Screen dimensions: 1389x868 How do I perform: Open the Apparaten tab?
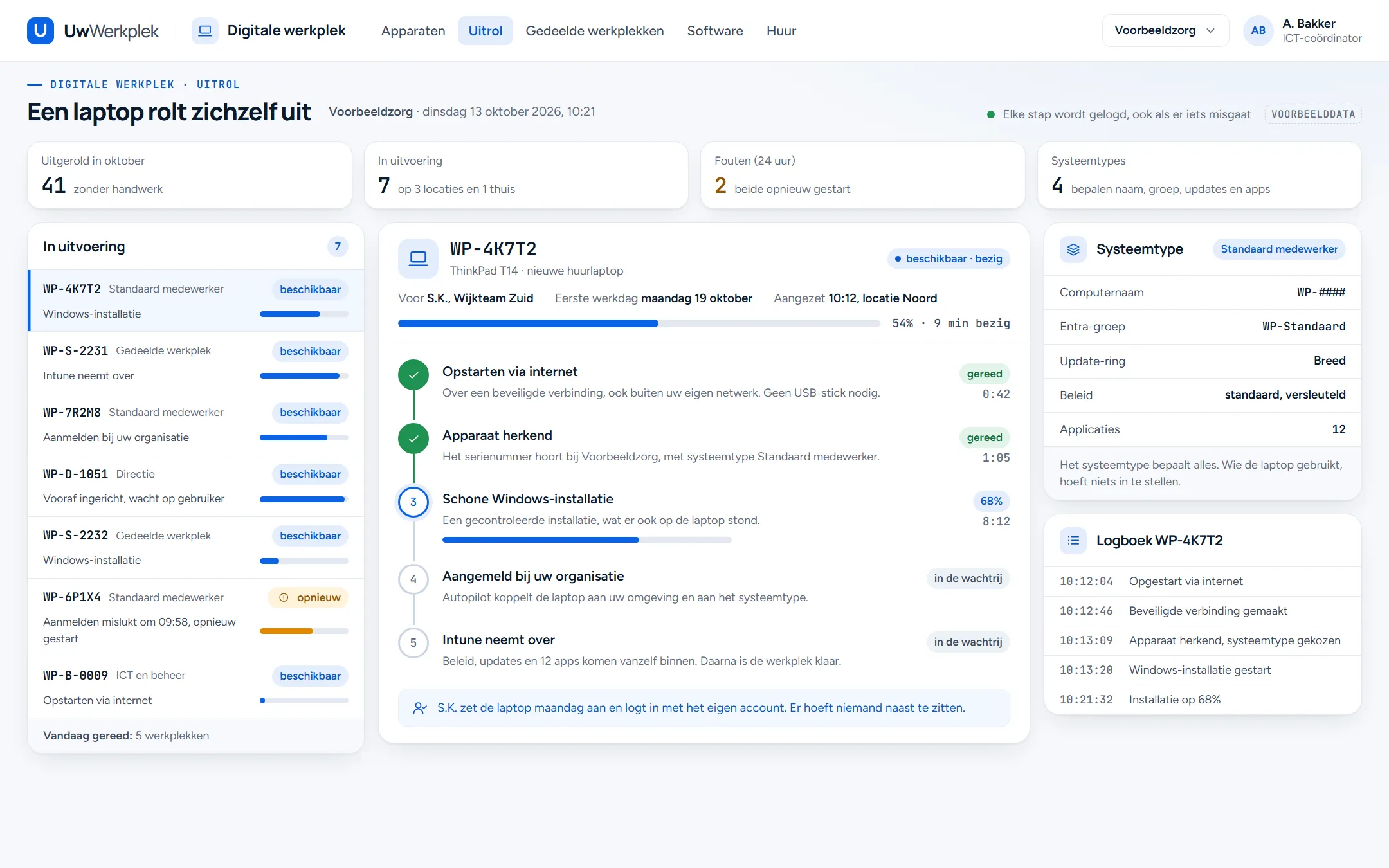(x=413, y=31)
